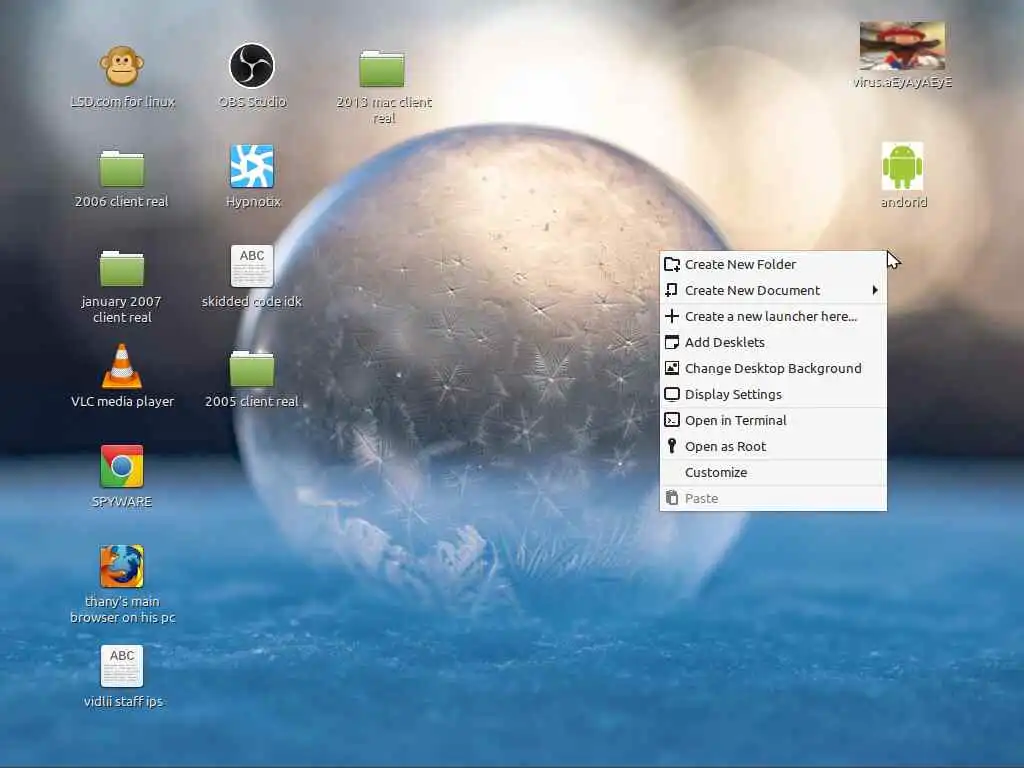
Task: Select the january 2007 client real folder
Action: point(121,268)
